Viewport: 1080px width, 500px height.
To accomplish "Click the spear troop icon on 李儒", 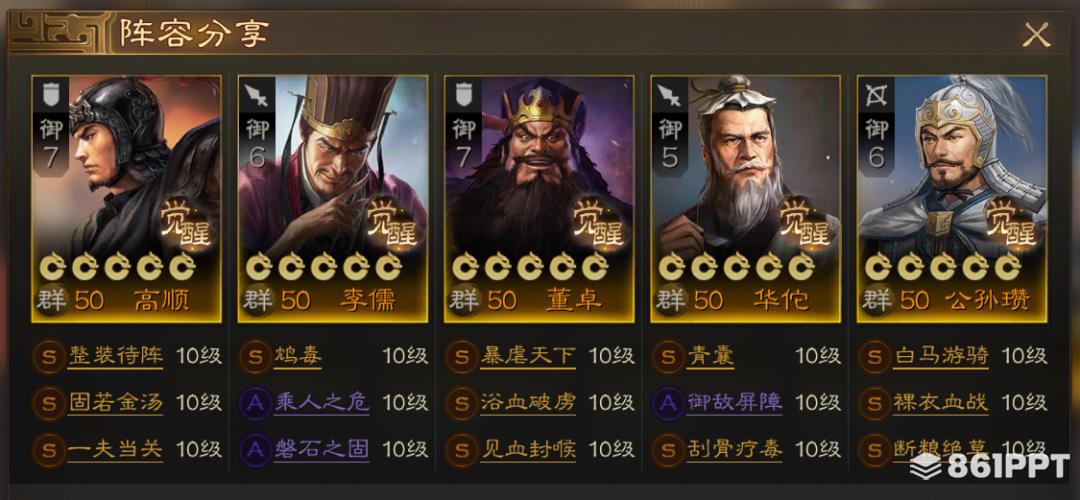I will (x=257, y=94).
